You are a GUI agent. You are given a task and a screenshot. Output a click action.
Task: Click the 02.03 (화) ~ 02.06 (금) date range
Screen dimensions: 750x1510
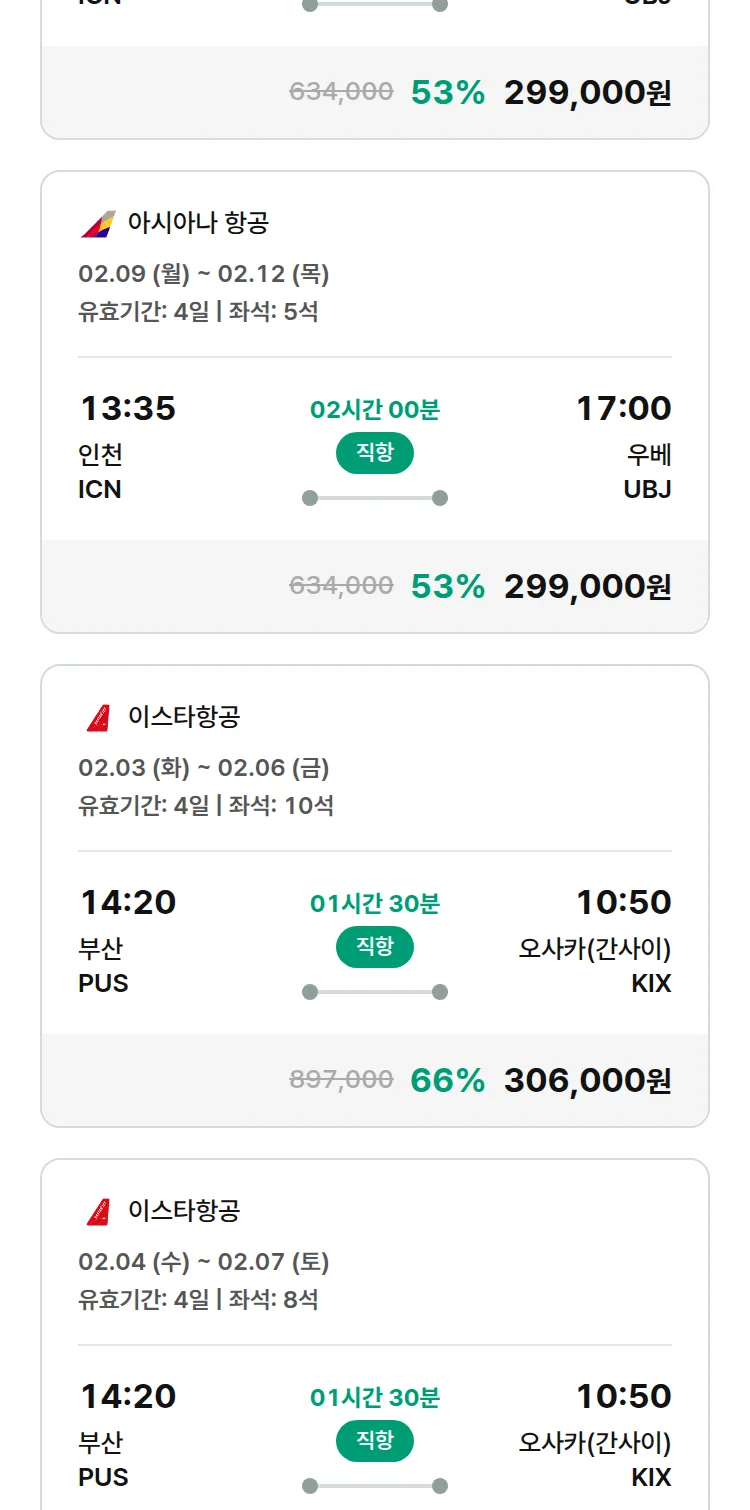point(204,768)
